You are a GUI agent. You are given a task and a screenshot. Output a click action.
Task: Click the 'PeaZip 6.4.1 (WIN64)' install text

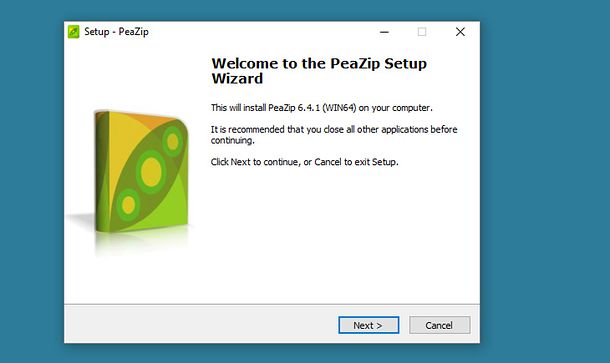pos(312,108)
